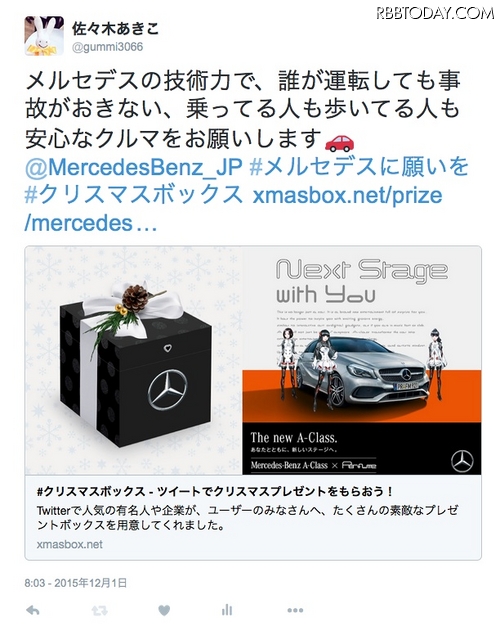500x640 pixels.
Task: Click the RBBTODAY.COM watermark
Action: click(435, 13)
